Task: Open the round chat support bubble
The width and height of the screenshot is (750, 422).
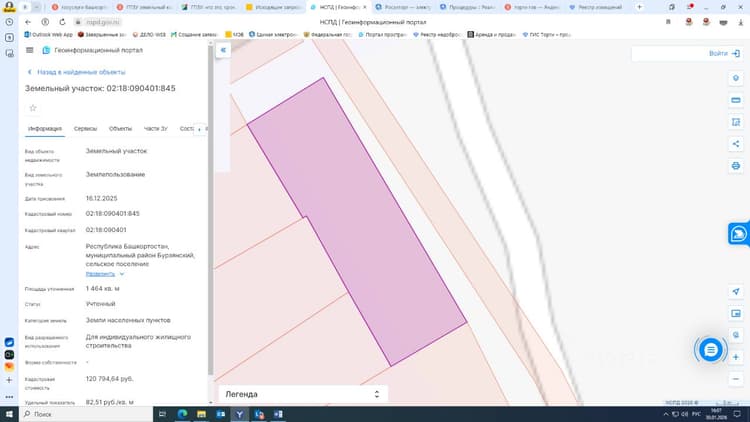Action: 710,350
